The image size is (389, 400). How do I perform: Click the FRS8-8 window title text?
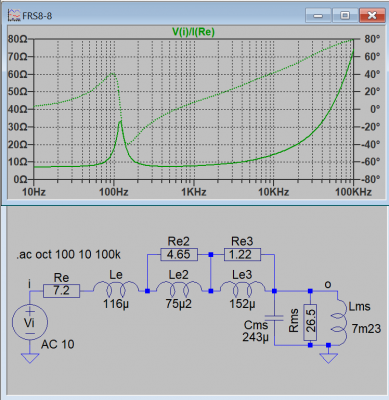[x=37, y=16]
